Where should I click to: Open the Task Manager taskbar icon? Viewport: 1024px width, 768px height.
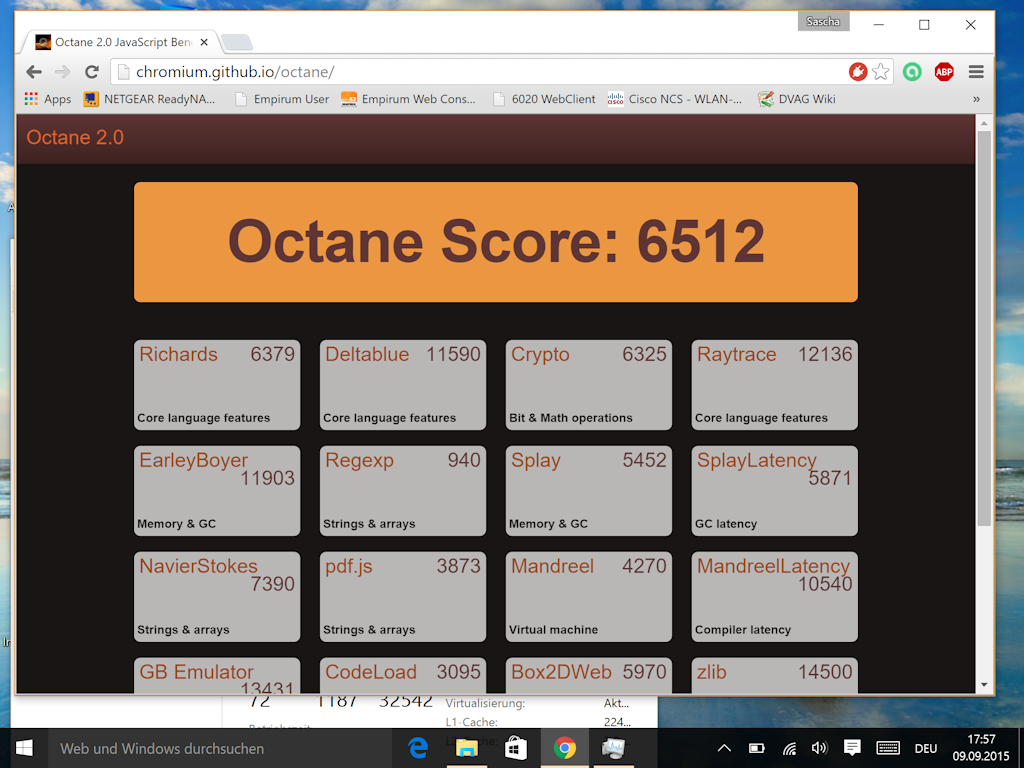[x=614, y=748]
